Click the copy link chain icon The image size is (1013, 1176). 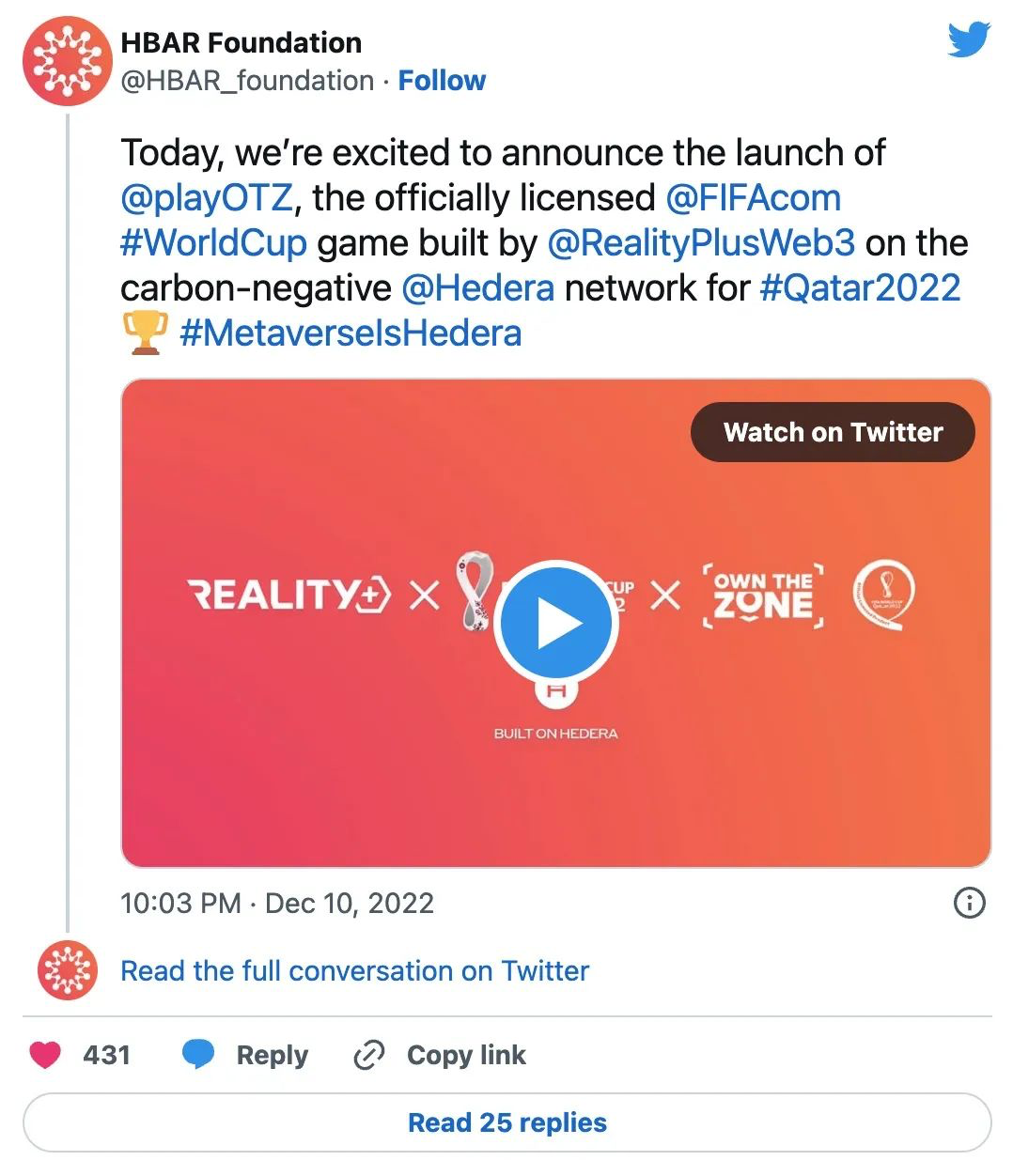tap(368, 1055)
